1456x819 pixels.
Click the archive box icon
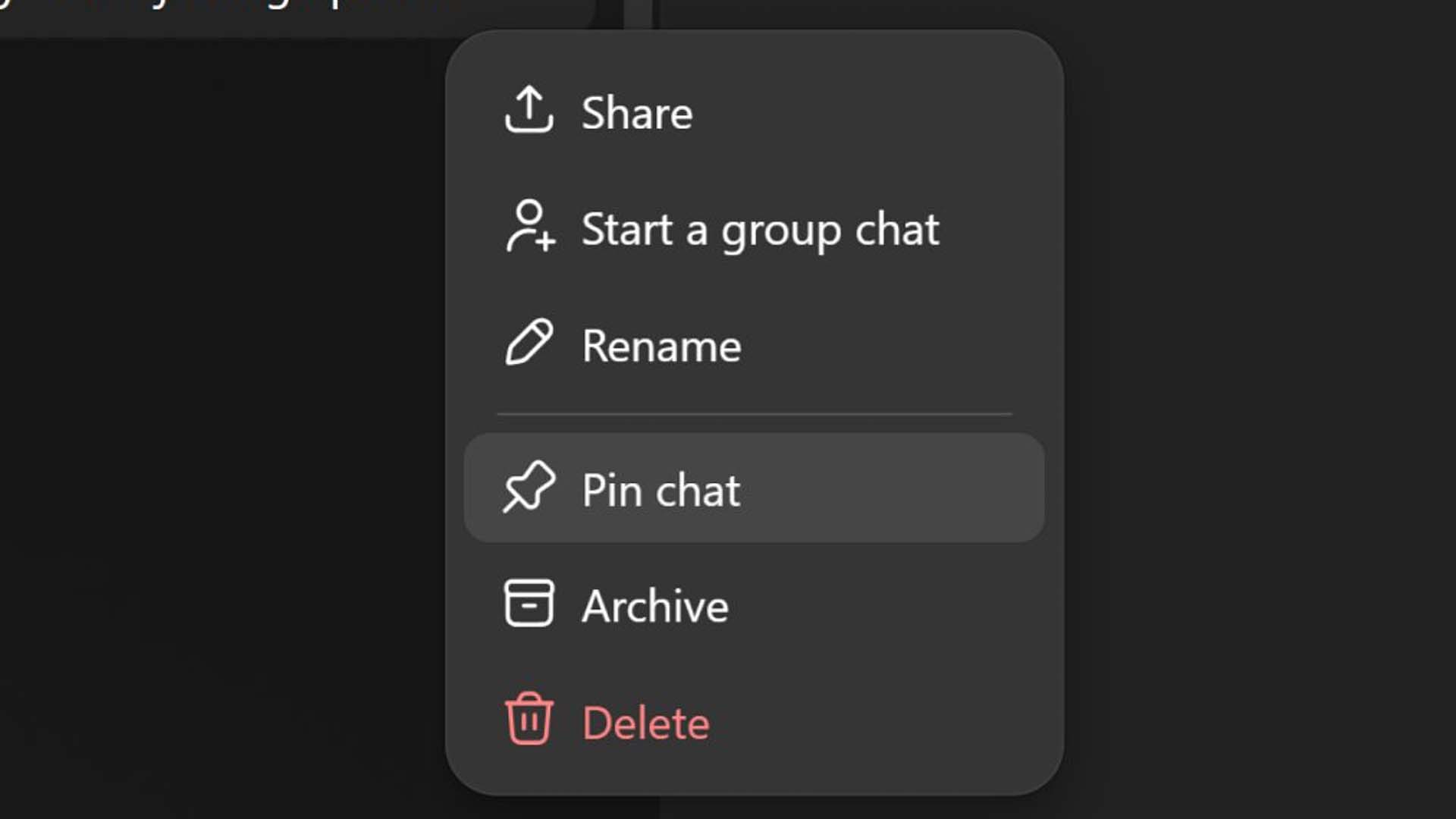click(x=529, y=603)
